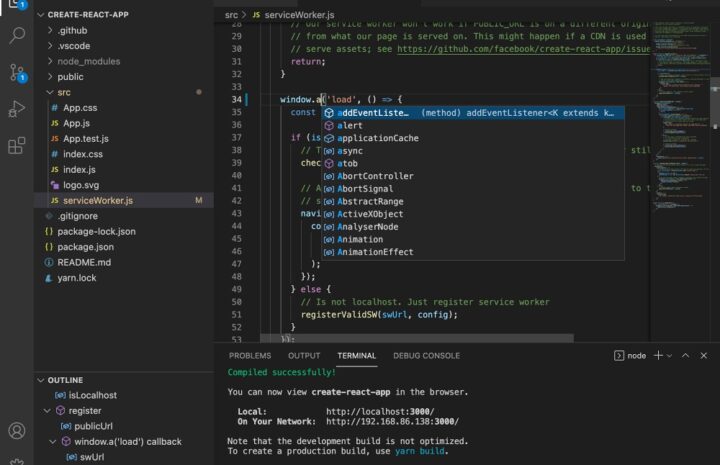
Task: Select isLocalhost in the outline
Action: [x=92, y=395]
